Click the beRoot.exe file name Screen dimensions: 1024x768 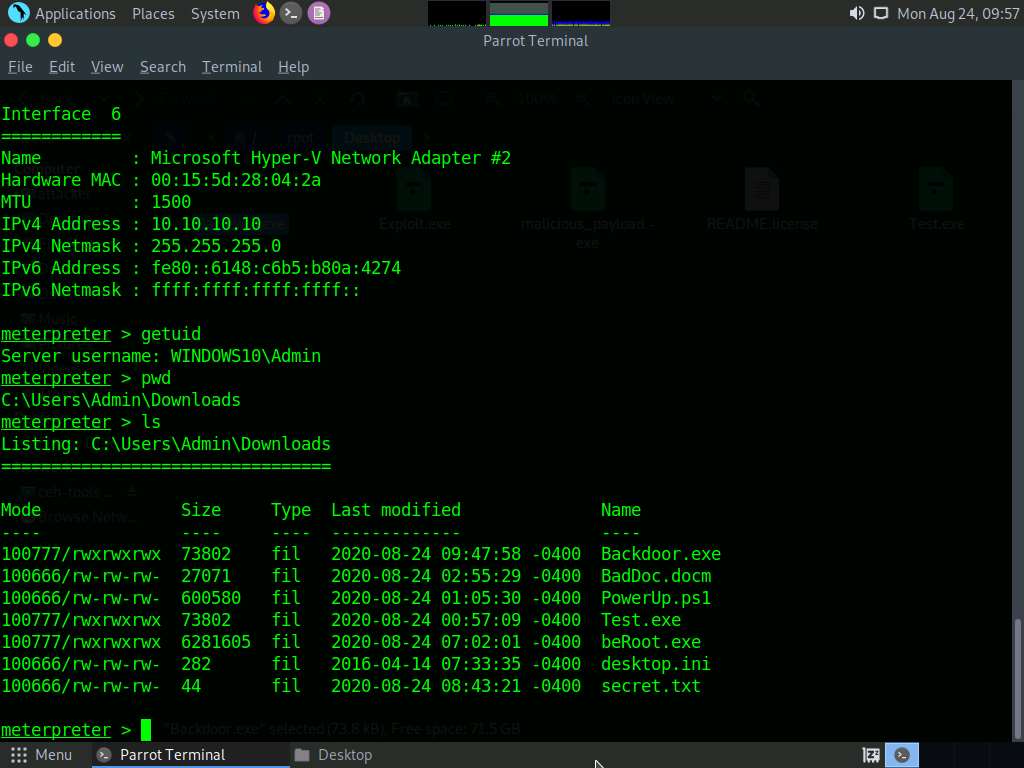pyautogui.click(x=650, y=642)
